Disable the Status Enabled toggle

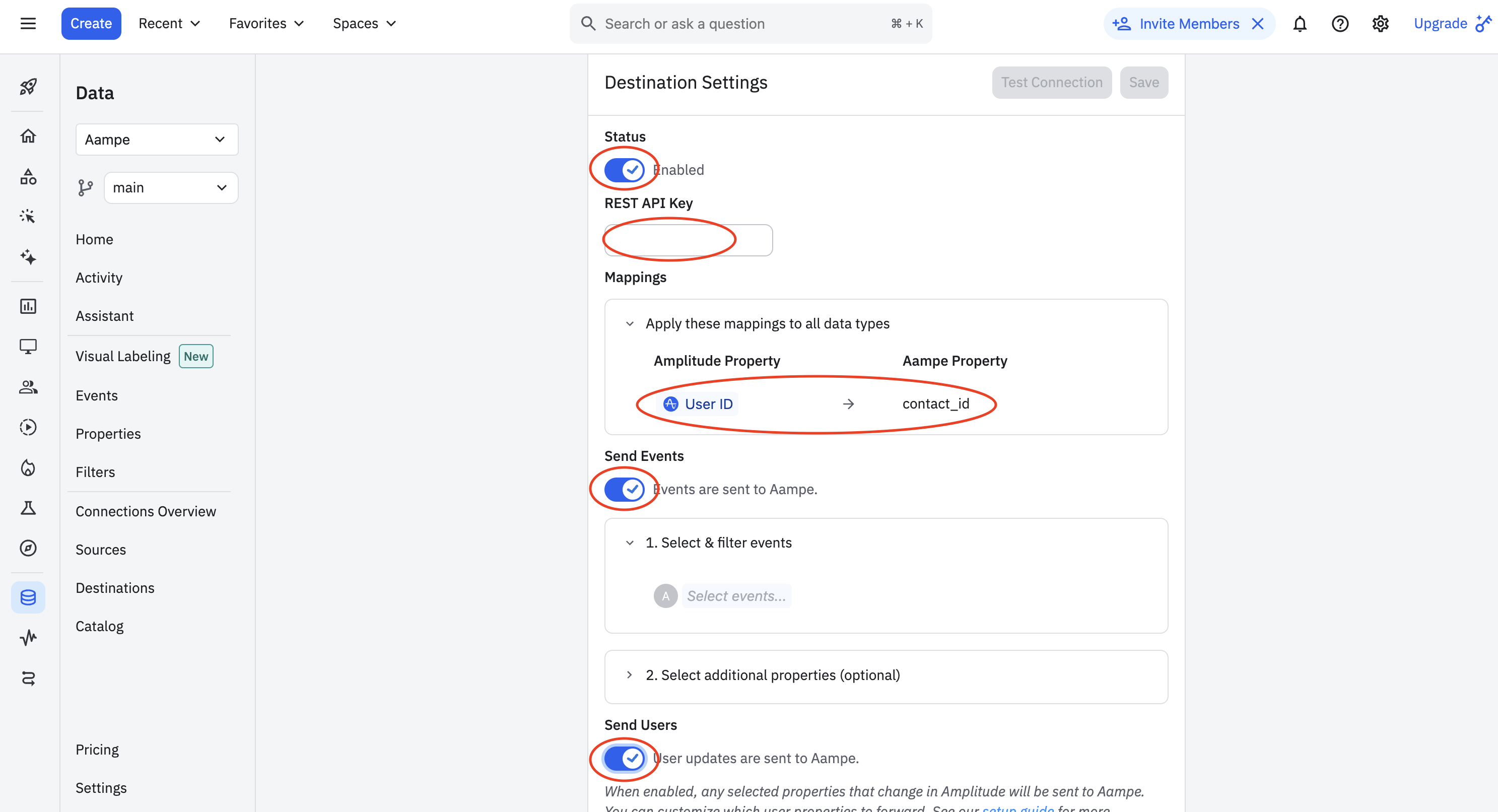click(x=624, y=170)
